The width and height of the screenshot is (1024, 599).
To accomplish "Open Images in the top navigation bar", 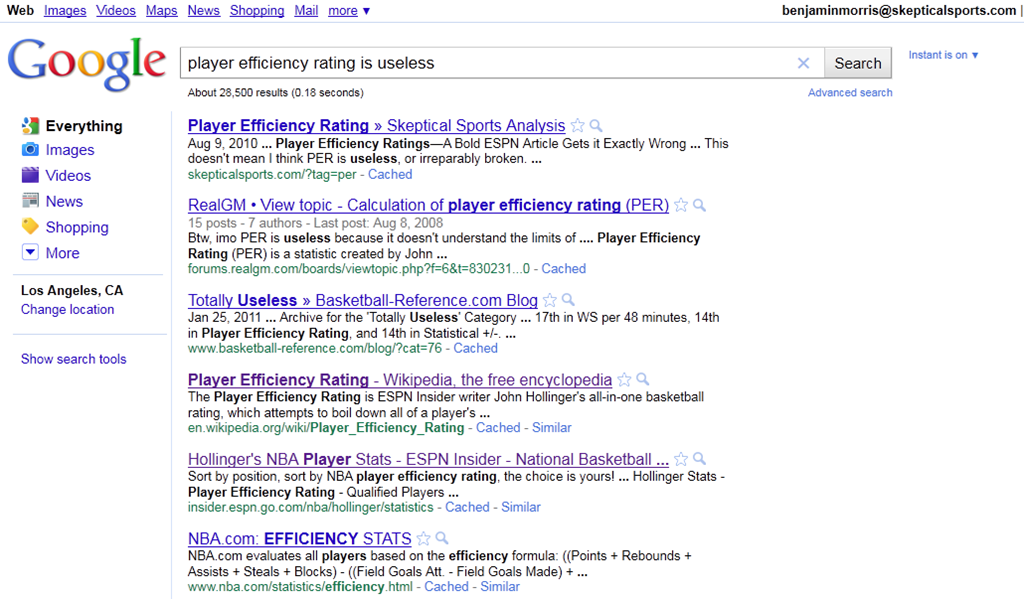I will (65, 11).
